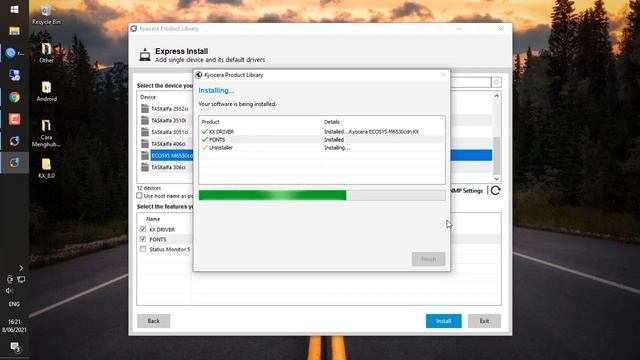The width and height of the screenshot is (640, 360).
Task: Click the blue Install button
Action: click(443, 321)
